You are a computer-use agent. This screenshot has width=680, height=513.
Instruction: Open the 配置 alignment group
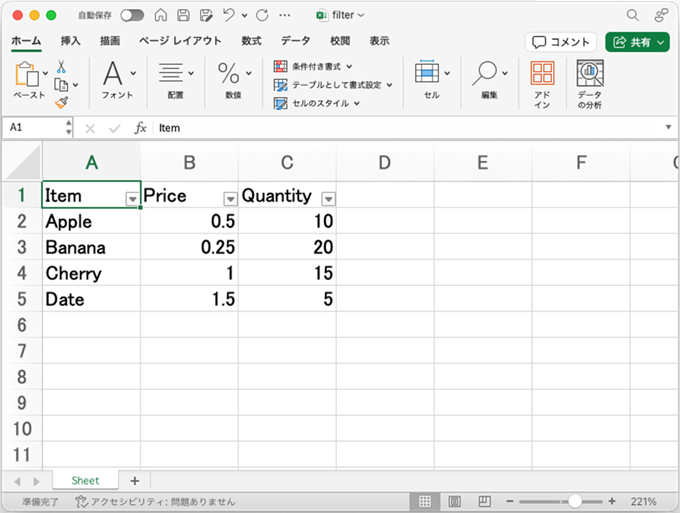click(x=176, y=79)
